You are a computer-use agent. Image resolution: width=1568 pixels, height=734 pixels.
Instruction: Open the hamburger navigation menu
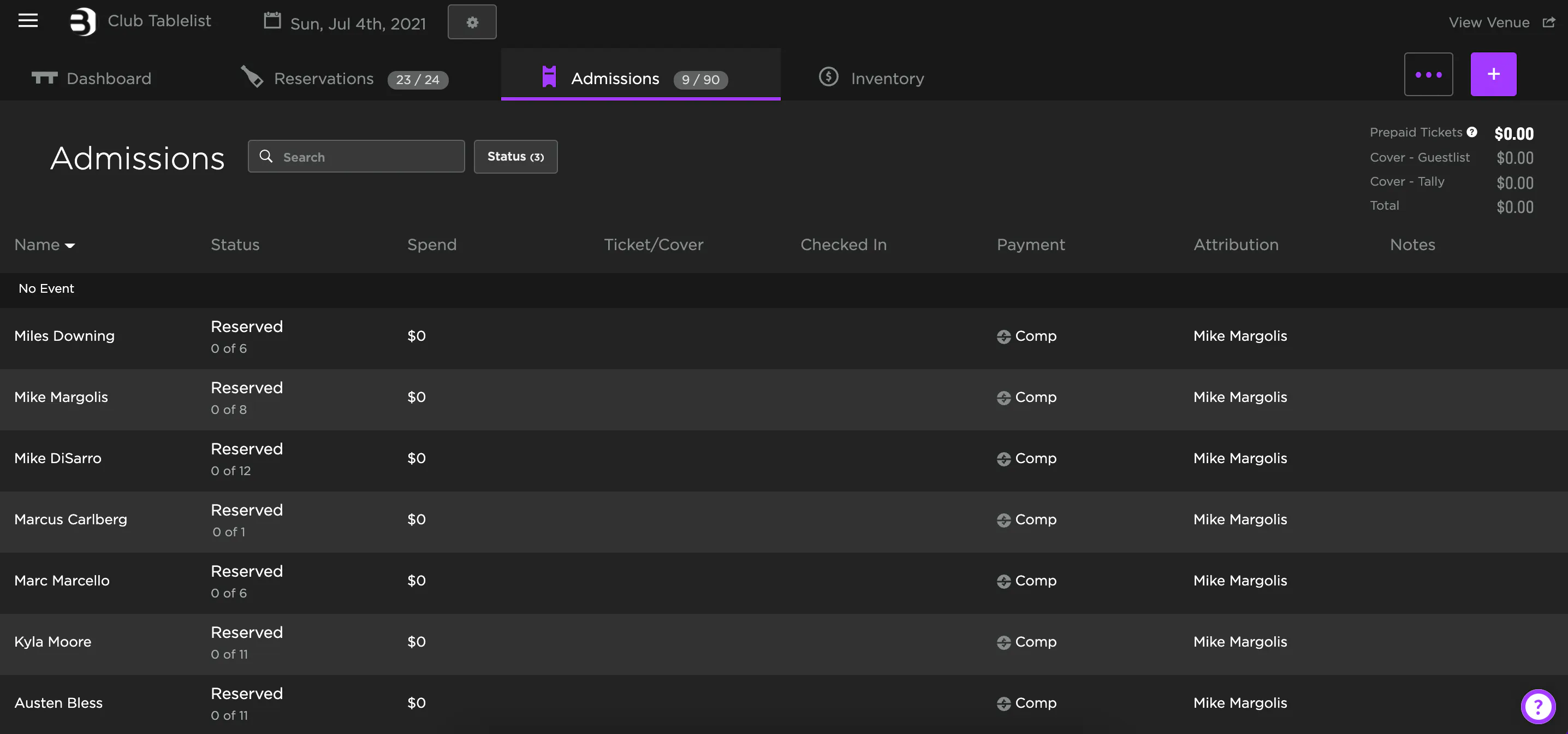coord(28,21)
